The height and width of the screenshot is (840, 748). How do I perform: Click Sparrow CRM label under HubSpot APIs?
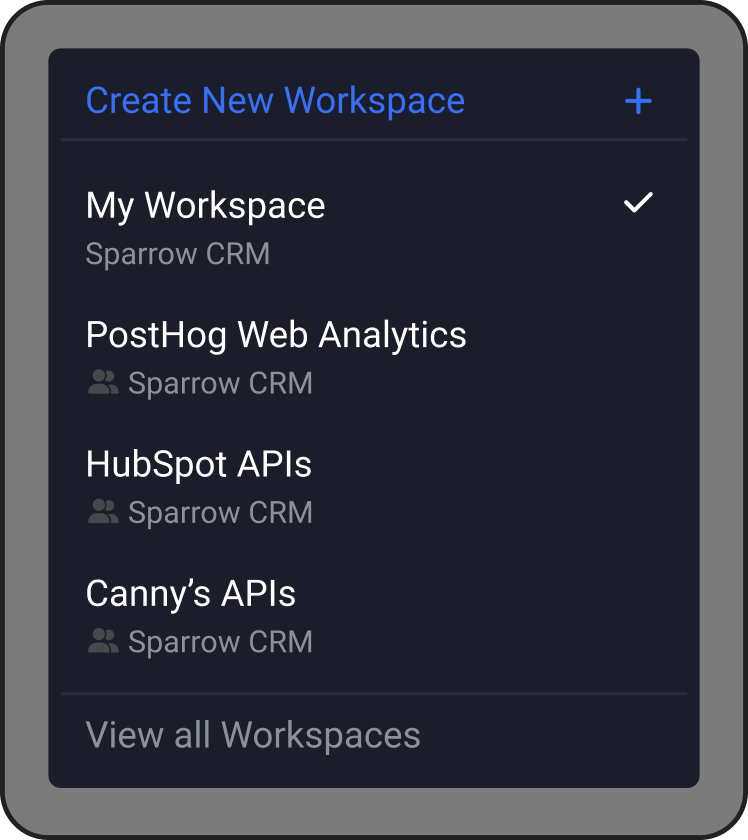pos(220,513)
